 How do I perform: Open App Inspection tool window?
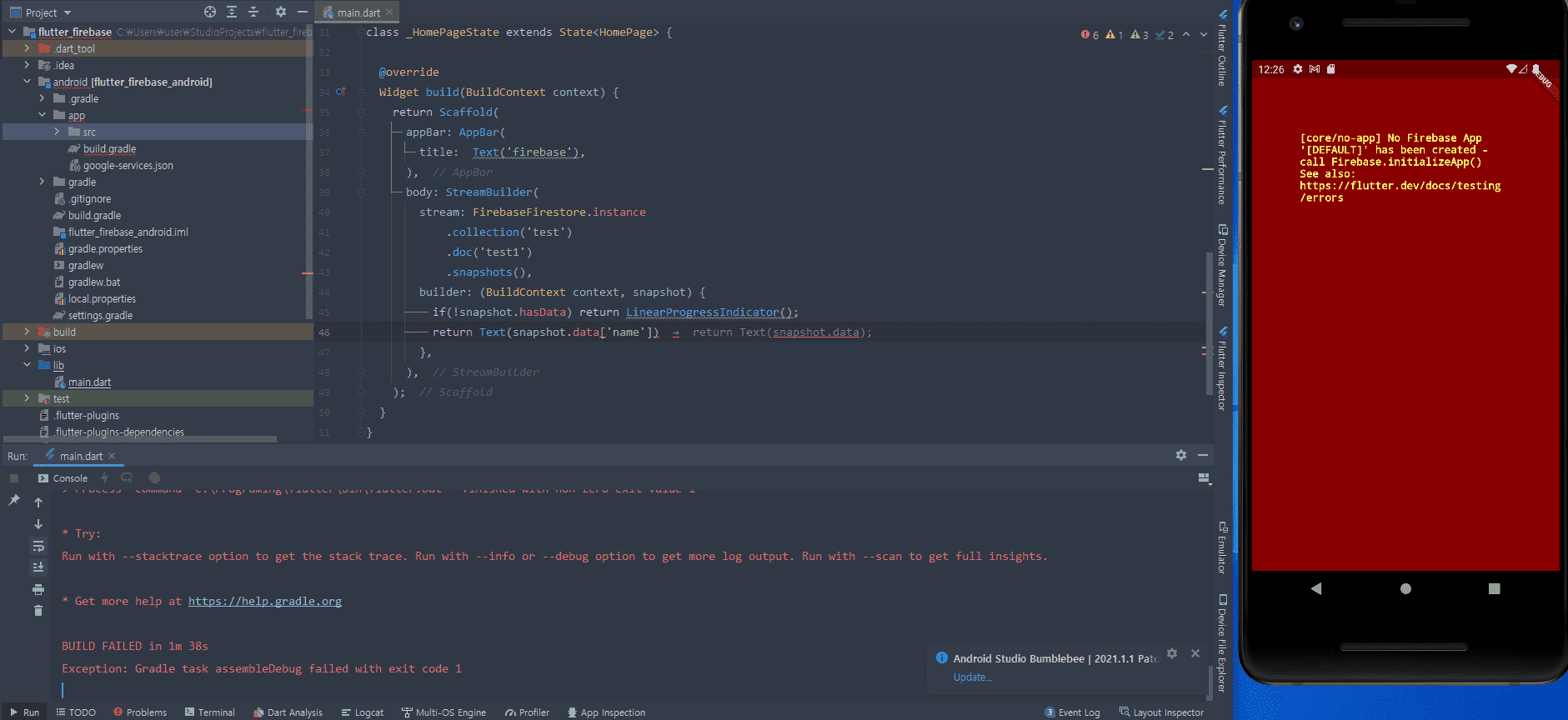(x=606, y=712)
